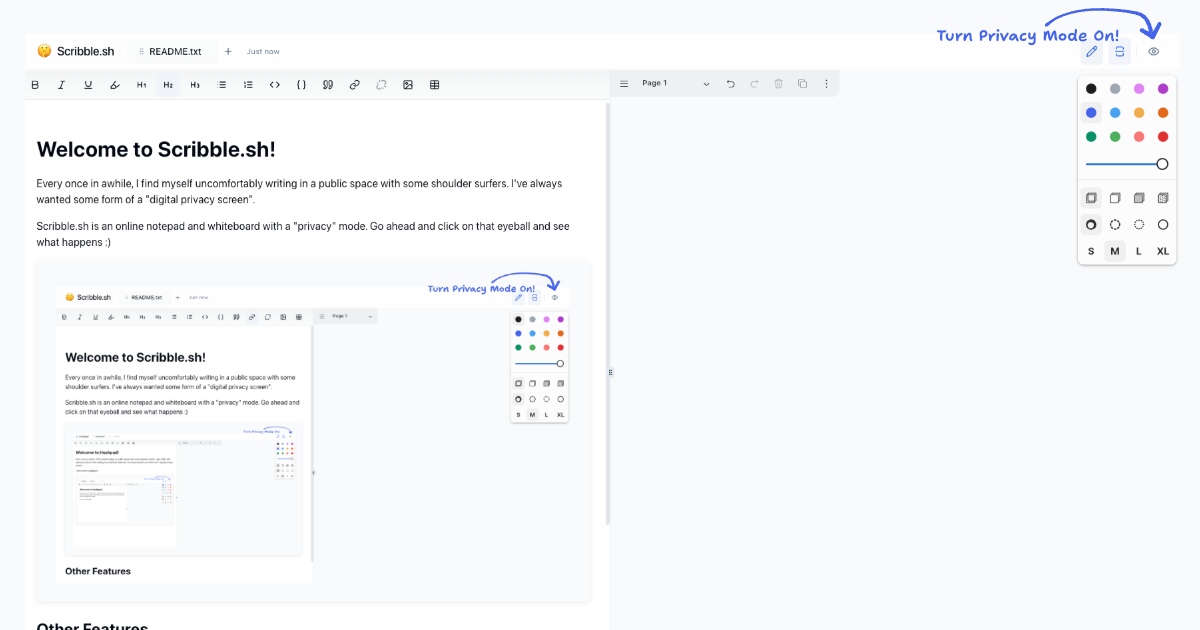Viewport: 1200px width, 630px height.
Task: Choose the solid fill style
Action: pyautogui.click(x=1139, y=198)
